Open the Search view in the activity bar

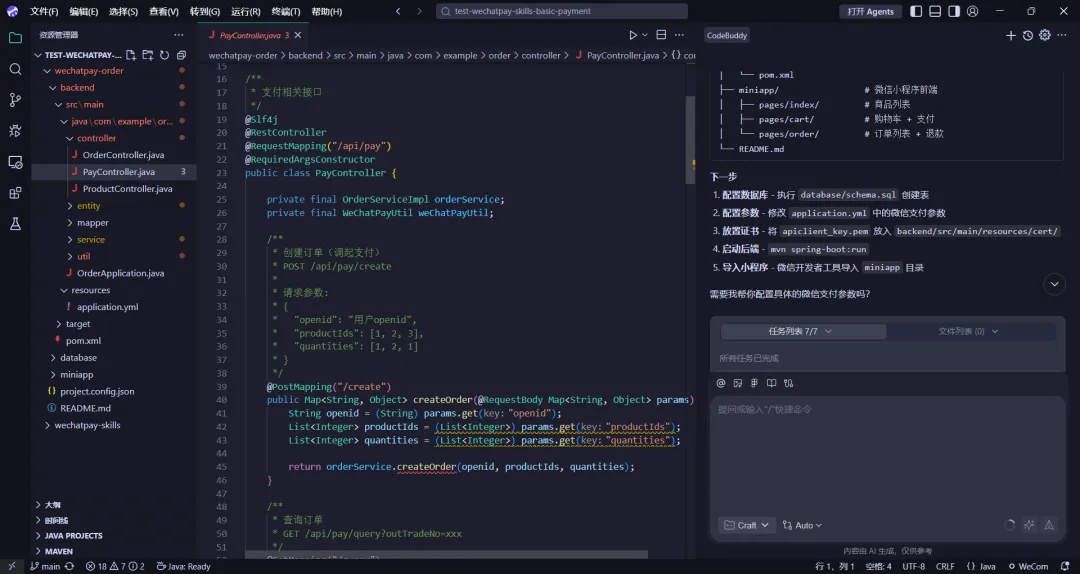pos(15,69)
